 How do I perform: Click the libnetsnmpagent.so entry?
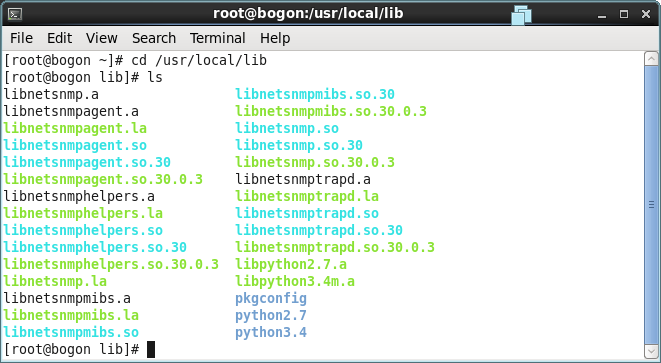point(75,145)
